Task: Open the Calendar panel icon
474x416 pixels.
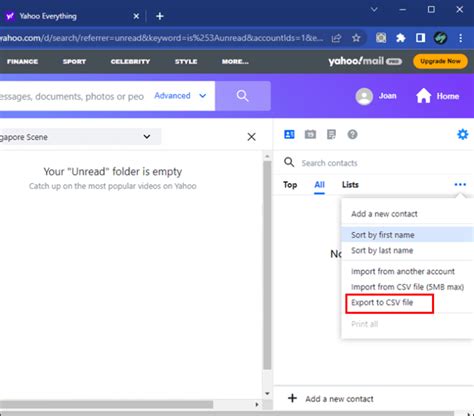Action: point(310,134)
